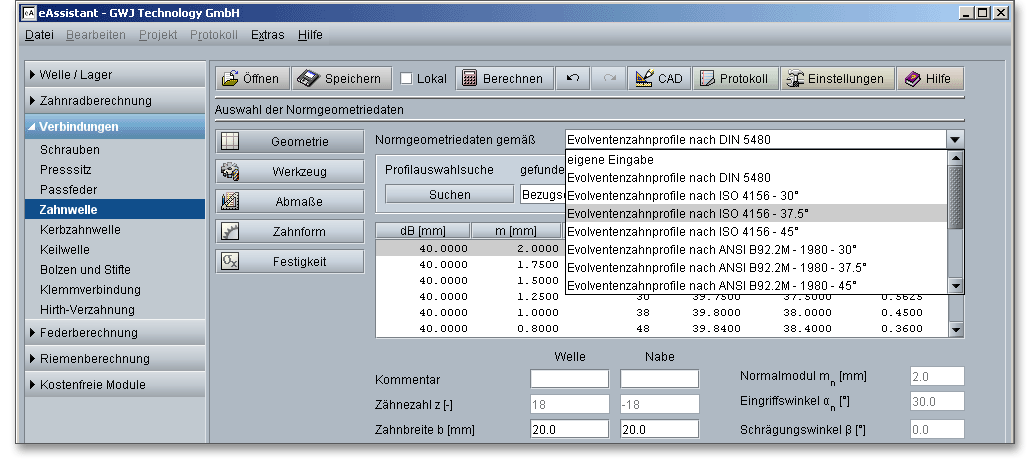Click the dropdown list scrollbar down arrow
Screen dimensions: 1030x459
956,286
